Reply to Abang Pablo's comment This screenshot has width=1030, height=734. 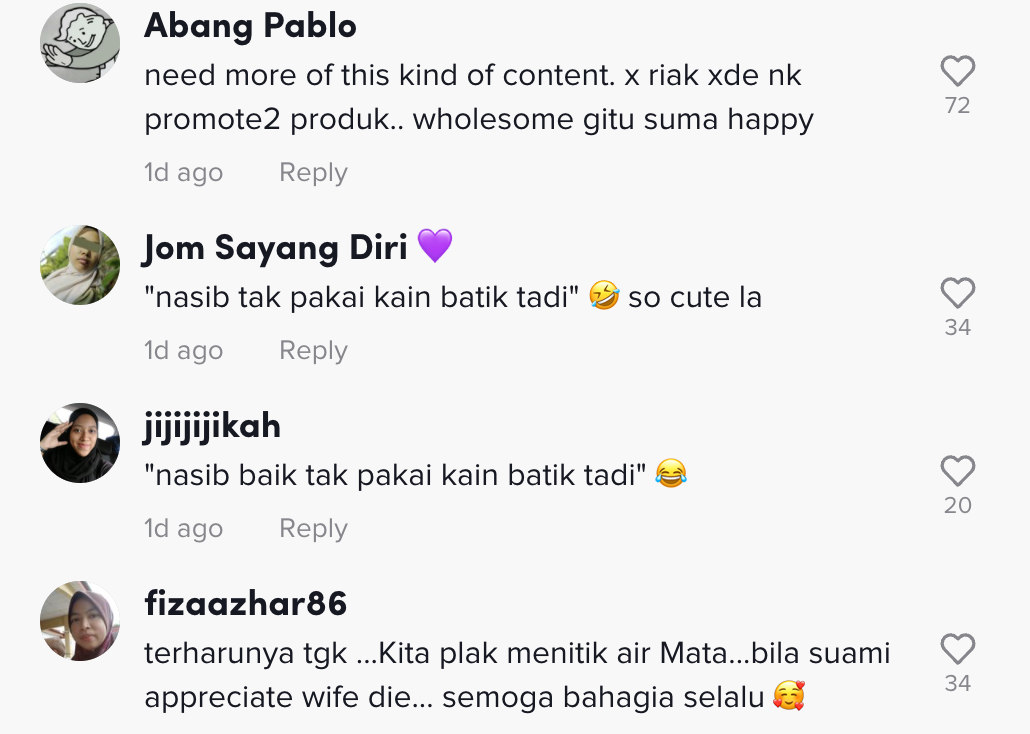pyautogui.click(x=313, y=173)
